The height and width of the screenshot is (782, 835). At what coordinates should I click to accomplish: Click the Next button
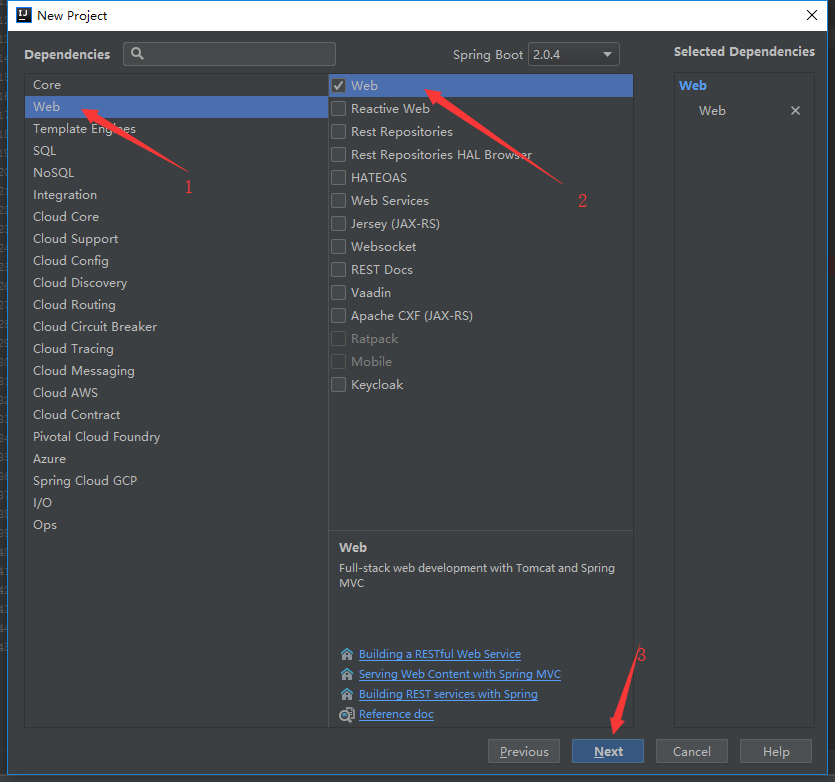click(x=608, y=751)
